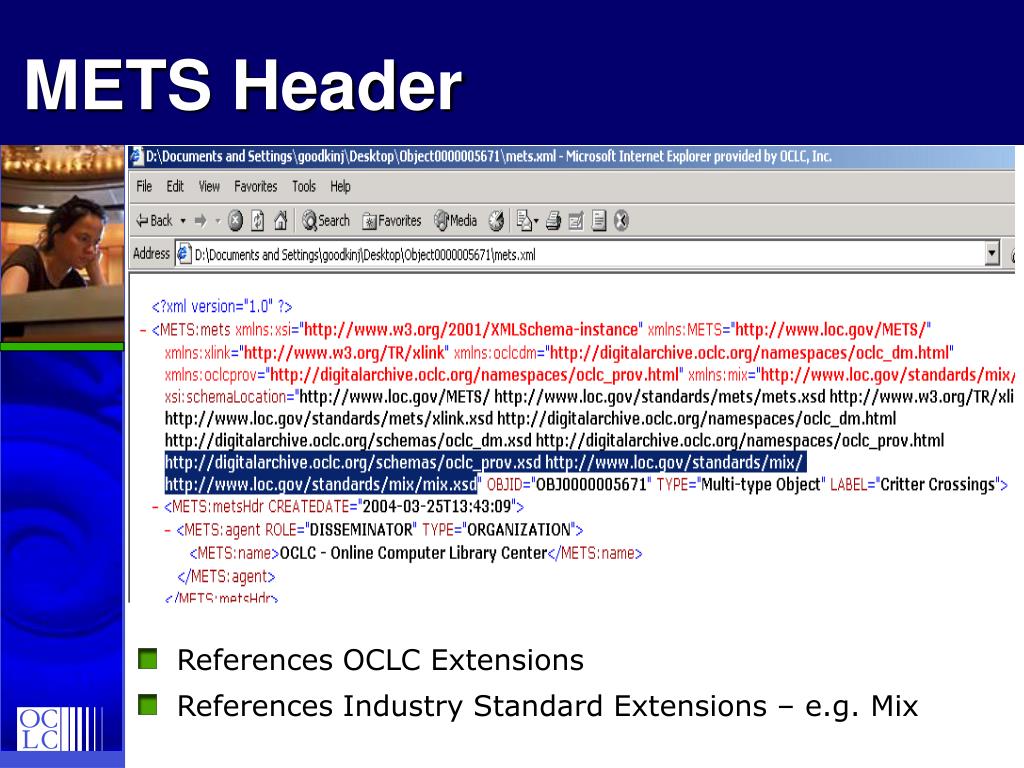Screen dimensions: 1024x768
Task: Click the METS Header slide title
Action: 243,86
